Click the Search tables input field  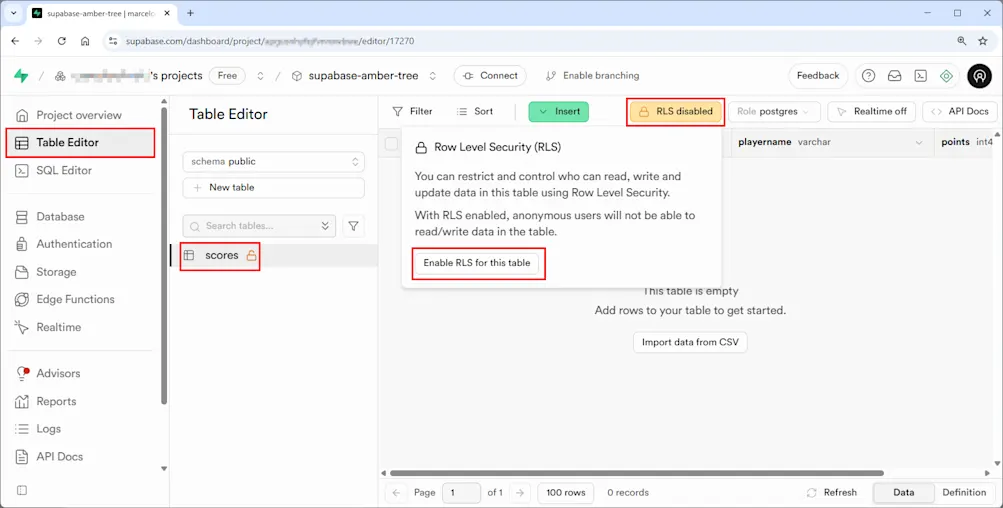click(x=259, y=226)
